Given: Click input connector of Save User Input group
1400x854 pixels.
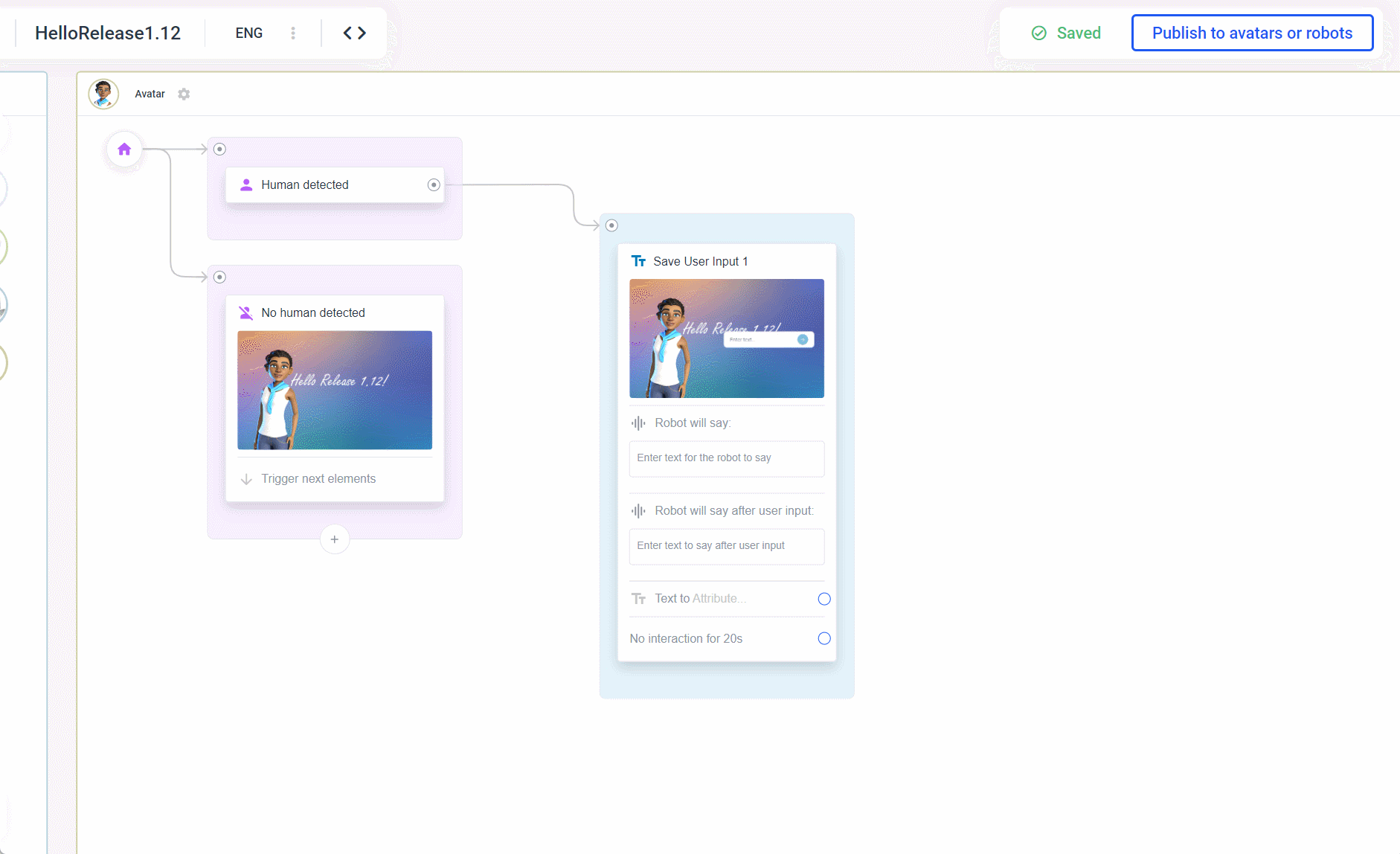Looking at the screenshot, I should 611,225.
